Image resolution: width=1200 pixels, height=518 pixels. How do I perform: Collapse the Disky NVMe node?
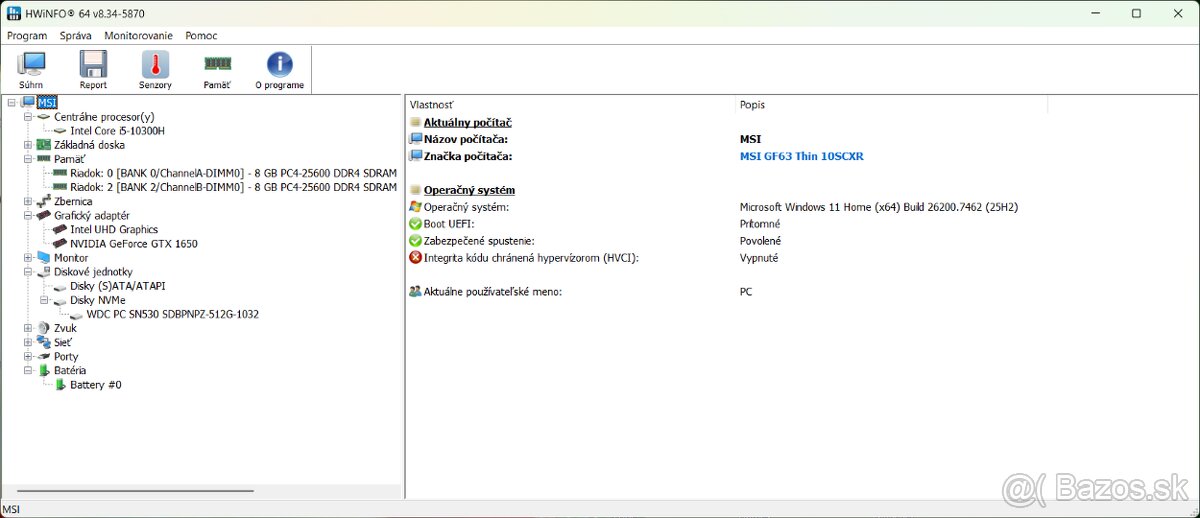tap(44, 300)
